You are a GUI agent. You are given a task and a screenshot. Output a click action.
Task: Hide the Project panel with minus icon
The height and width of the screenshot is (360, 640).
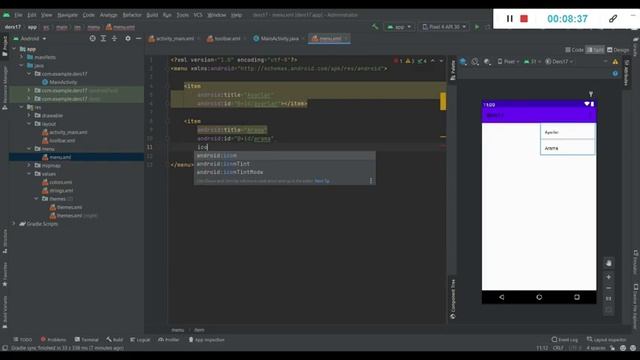tap(138, 38)
